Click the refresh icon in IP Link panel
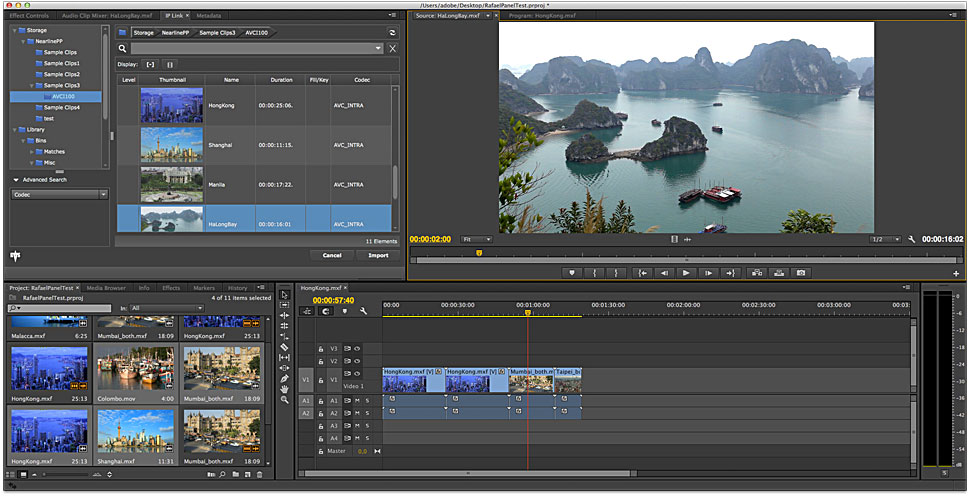970x496 pixels. pyautogui.click(x=392, y=33)
